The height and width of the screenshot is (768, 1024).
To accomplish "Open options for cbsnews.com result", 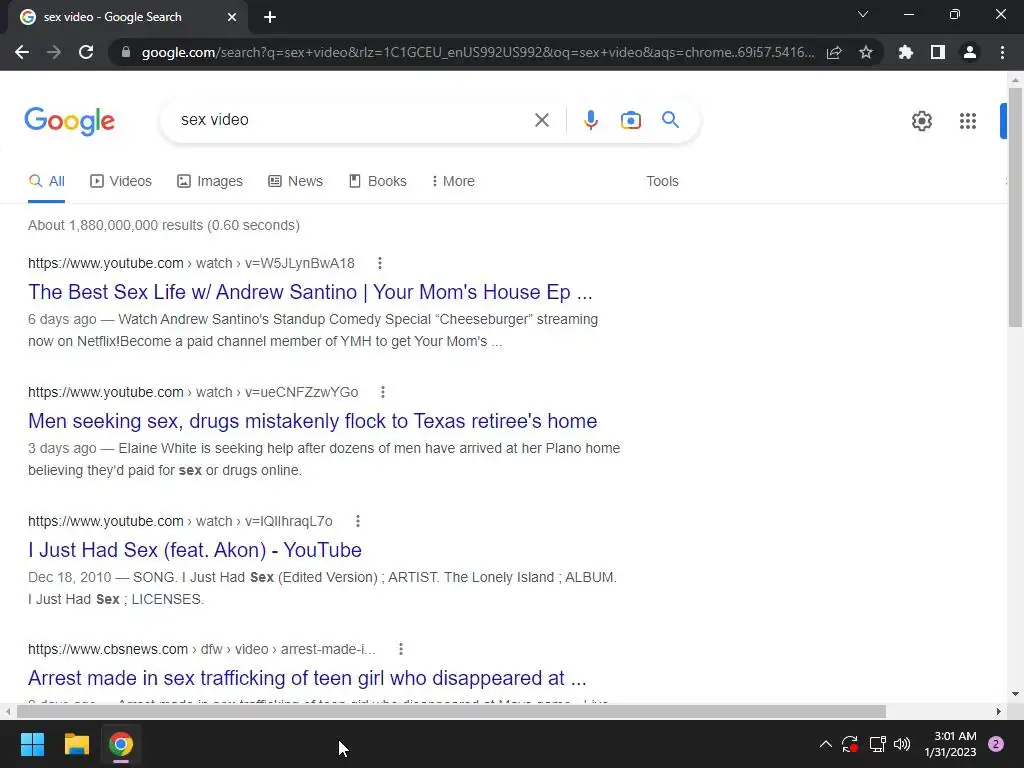I will [x=400, y=649].
